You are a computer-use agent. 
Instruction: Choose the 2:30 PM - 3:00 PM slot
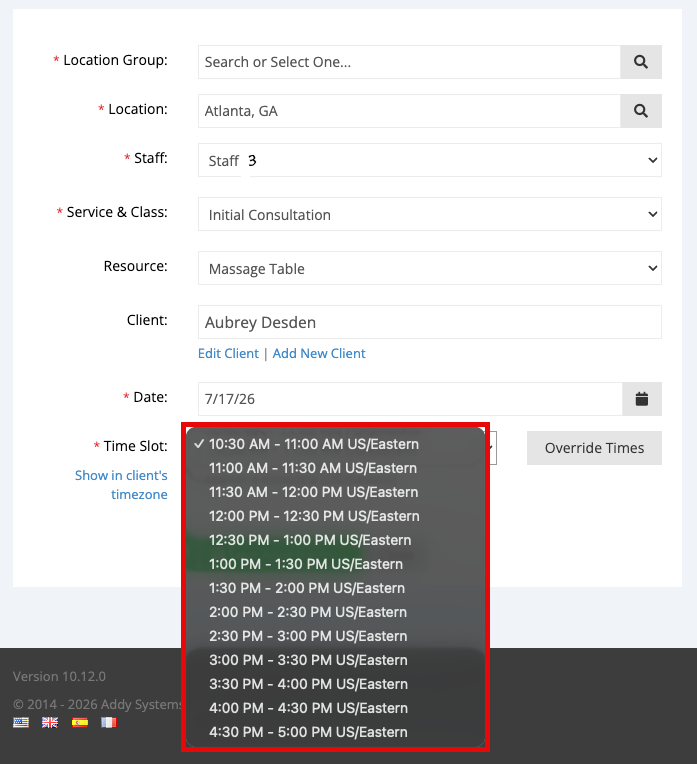coord(335,636)
